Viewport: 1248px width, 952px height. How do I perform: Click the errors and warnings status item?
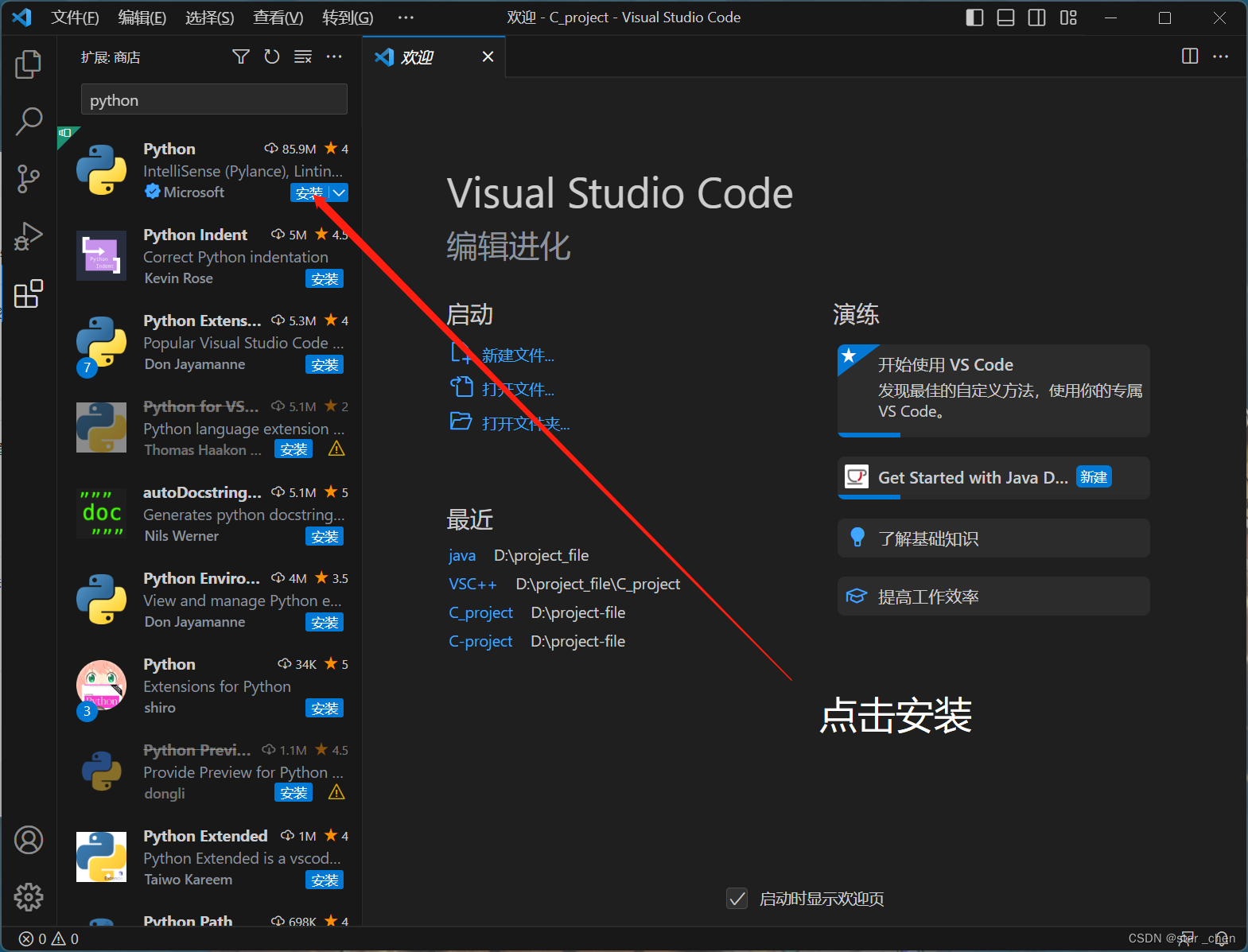(x=49, y=938)
